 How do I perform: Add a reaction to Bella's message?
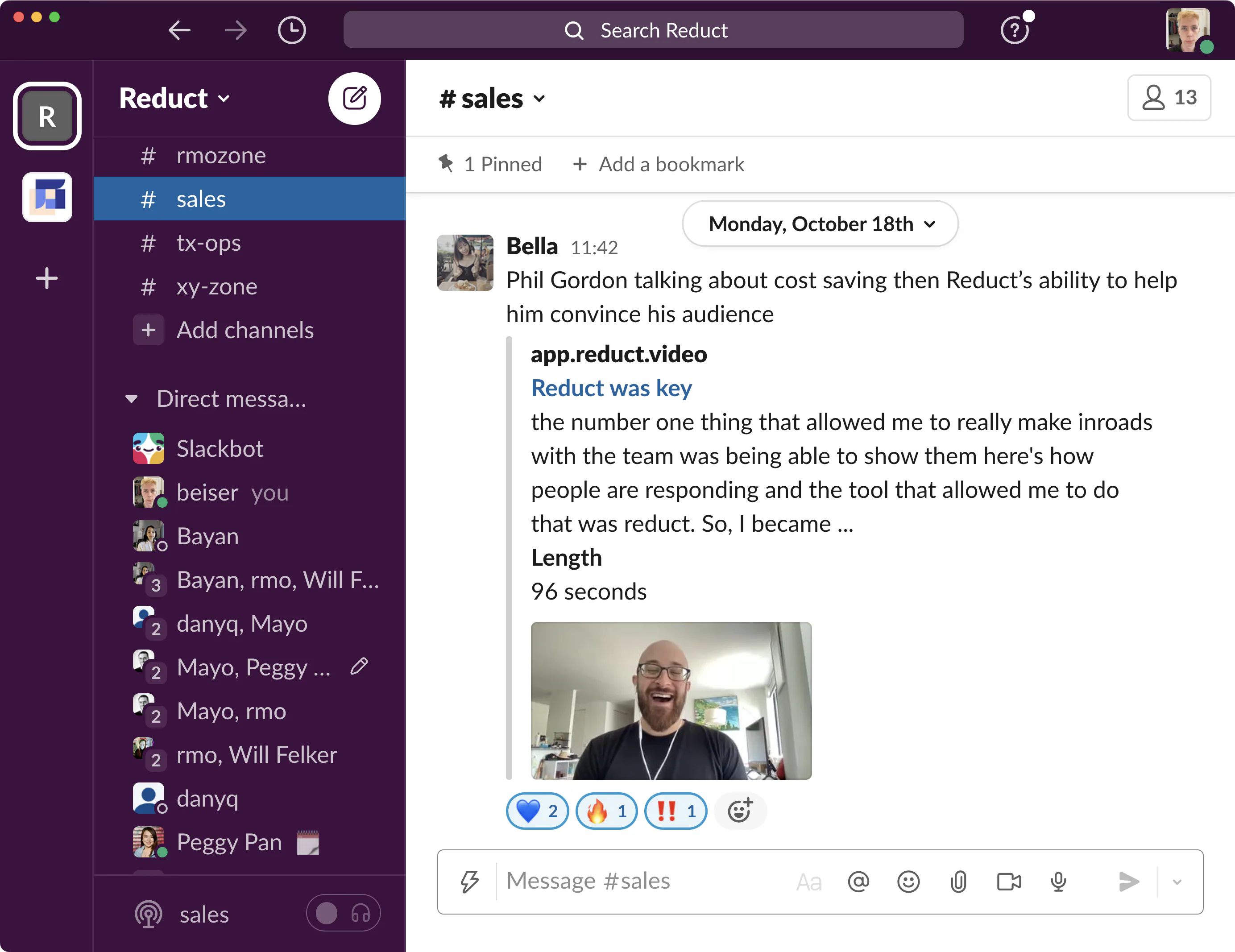[x=740, y=811]
